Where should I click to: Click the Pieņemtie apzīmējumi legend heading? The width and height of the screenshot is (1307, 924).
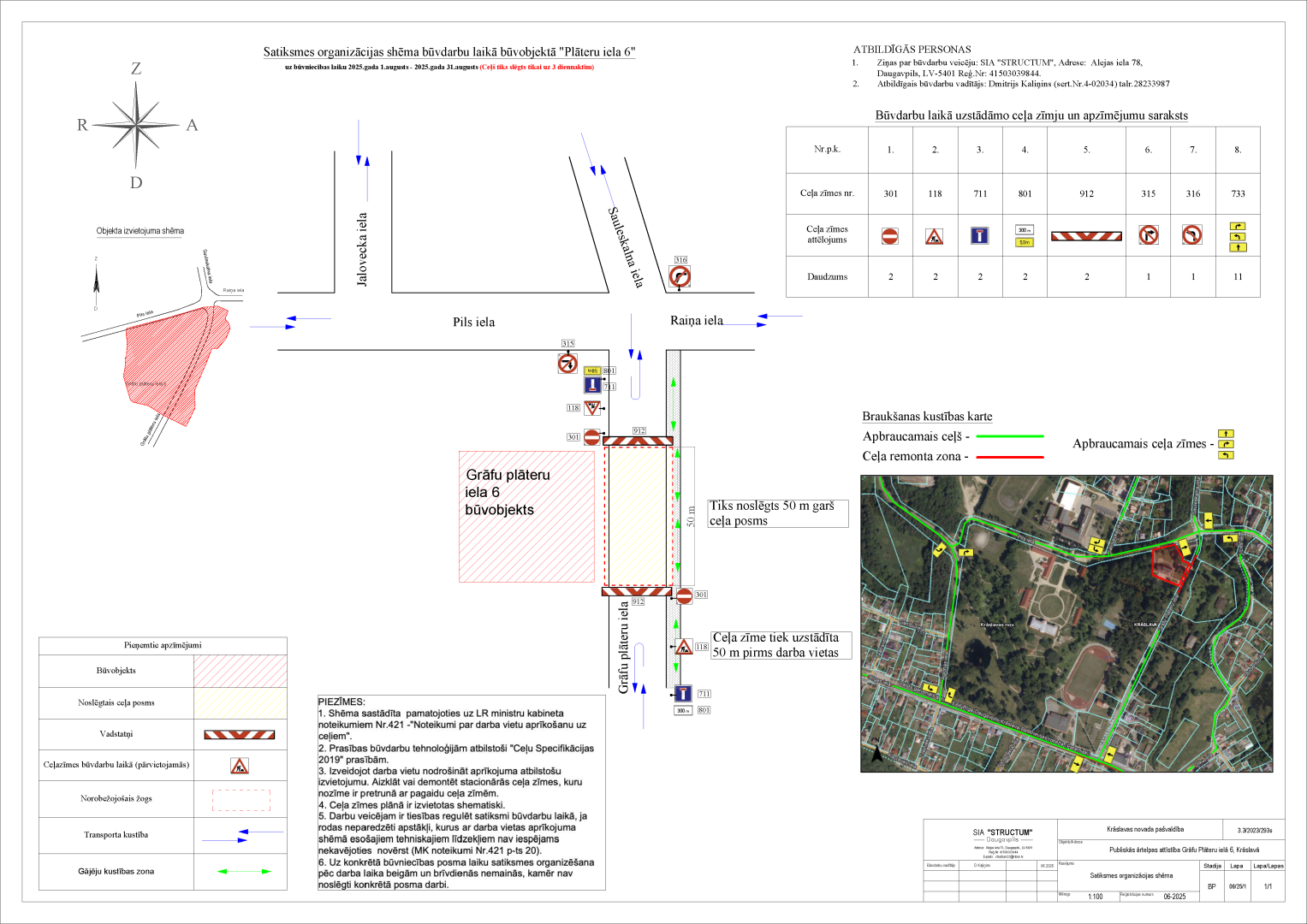click(x=163, y=645)
